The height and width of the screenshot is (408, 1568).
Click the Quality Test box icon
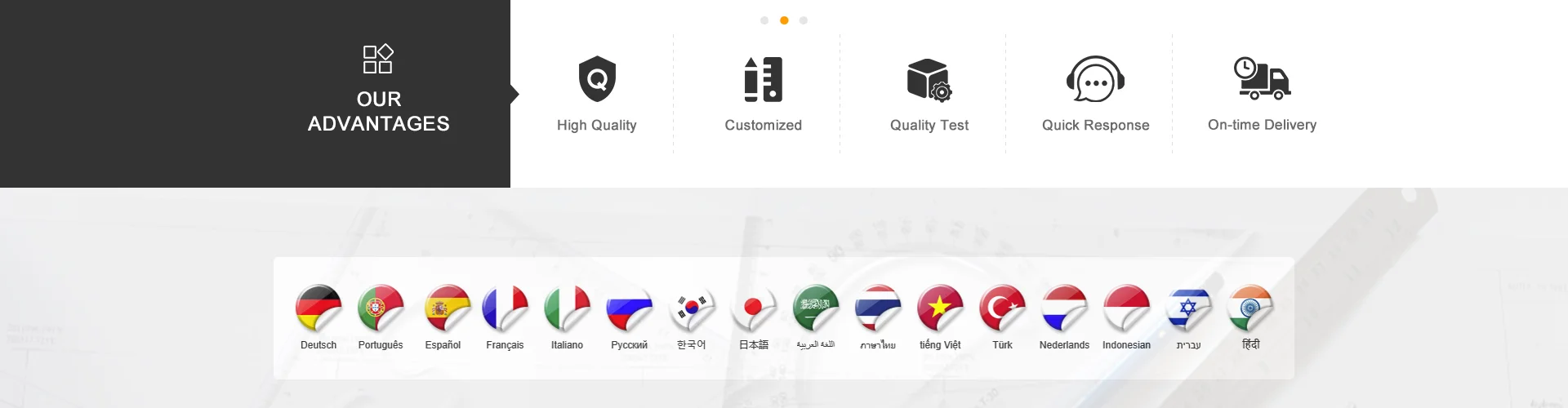929,79
